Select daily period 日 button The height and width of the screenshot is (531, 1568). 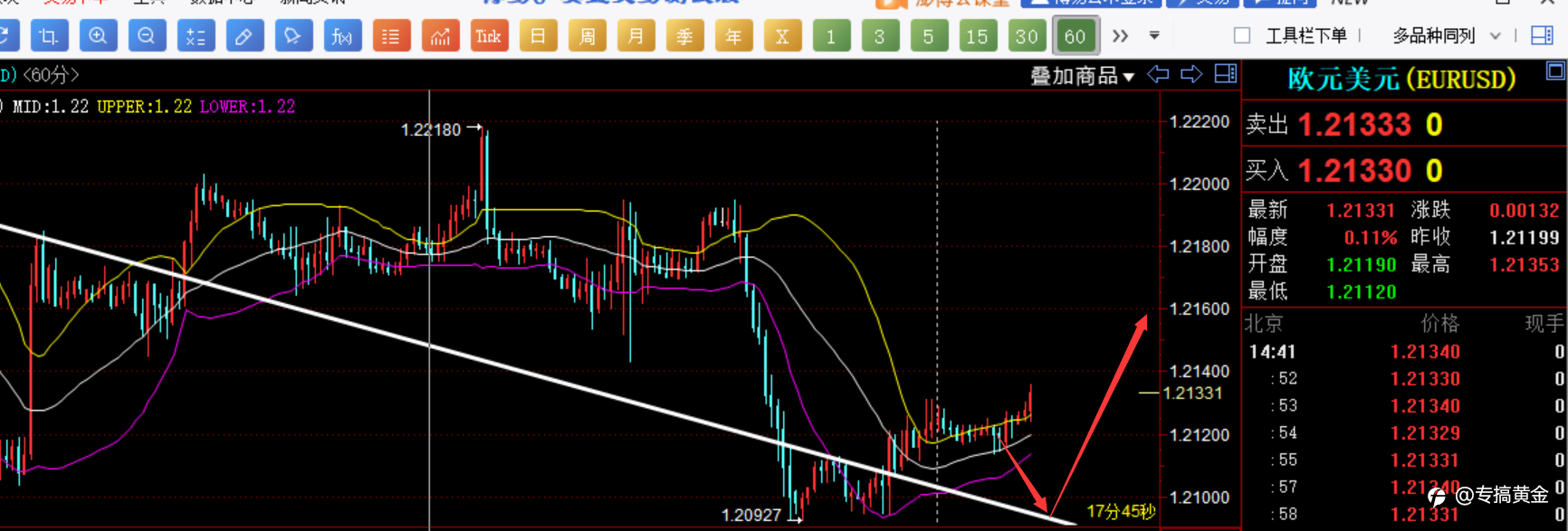pos(538,36)
